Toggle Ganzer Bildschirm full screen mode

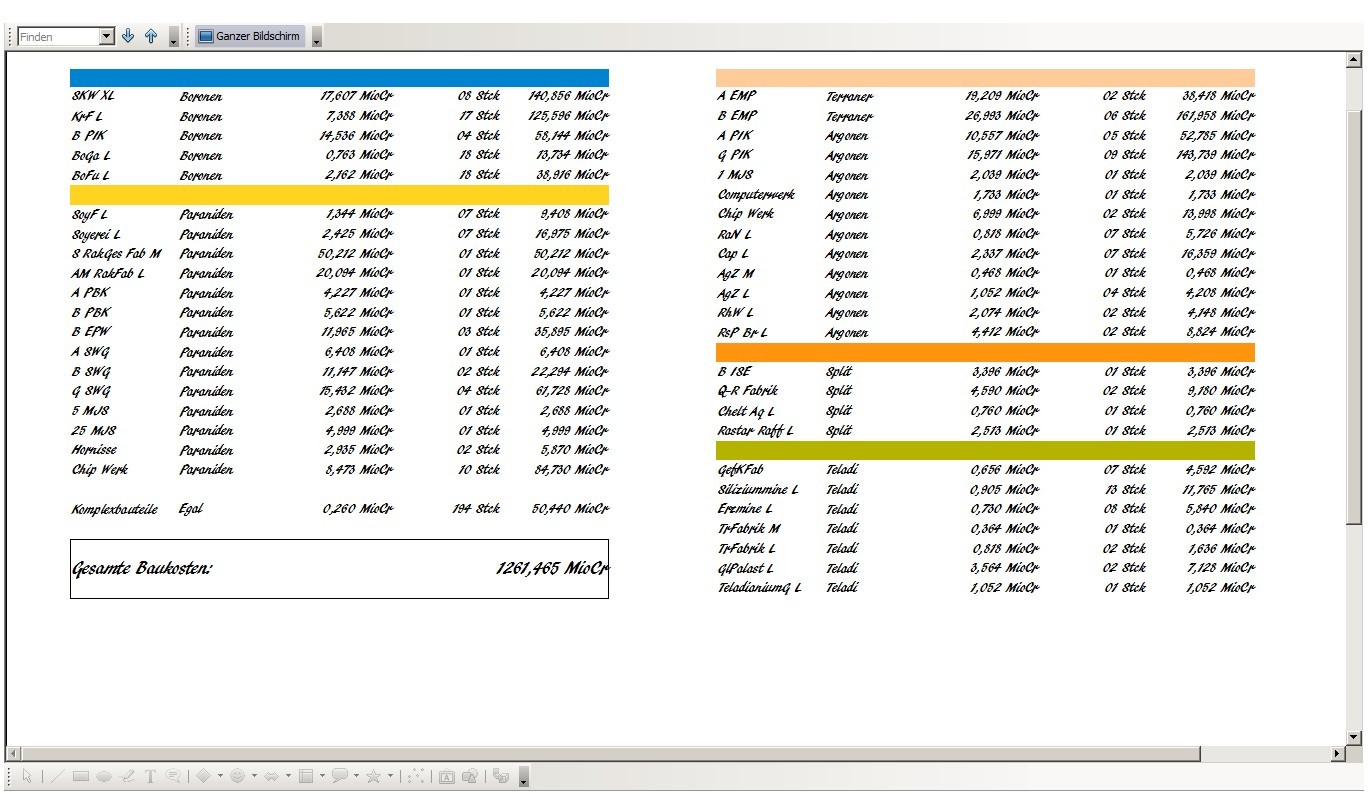(250, 36)
